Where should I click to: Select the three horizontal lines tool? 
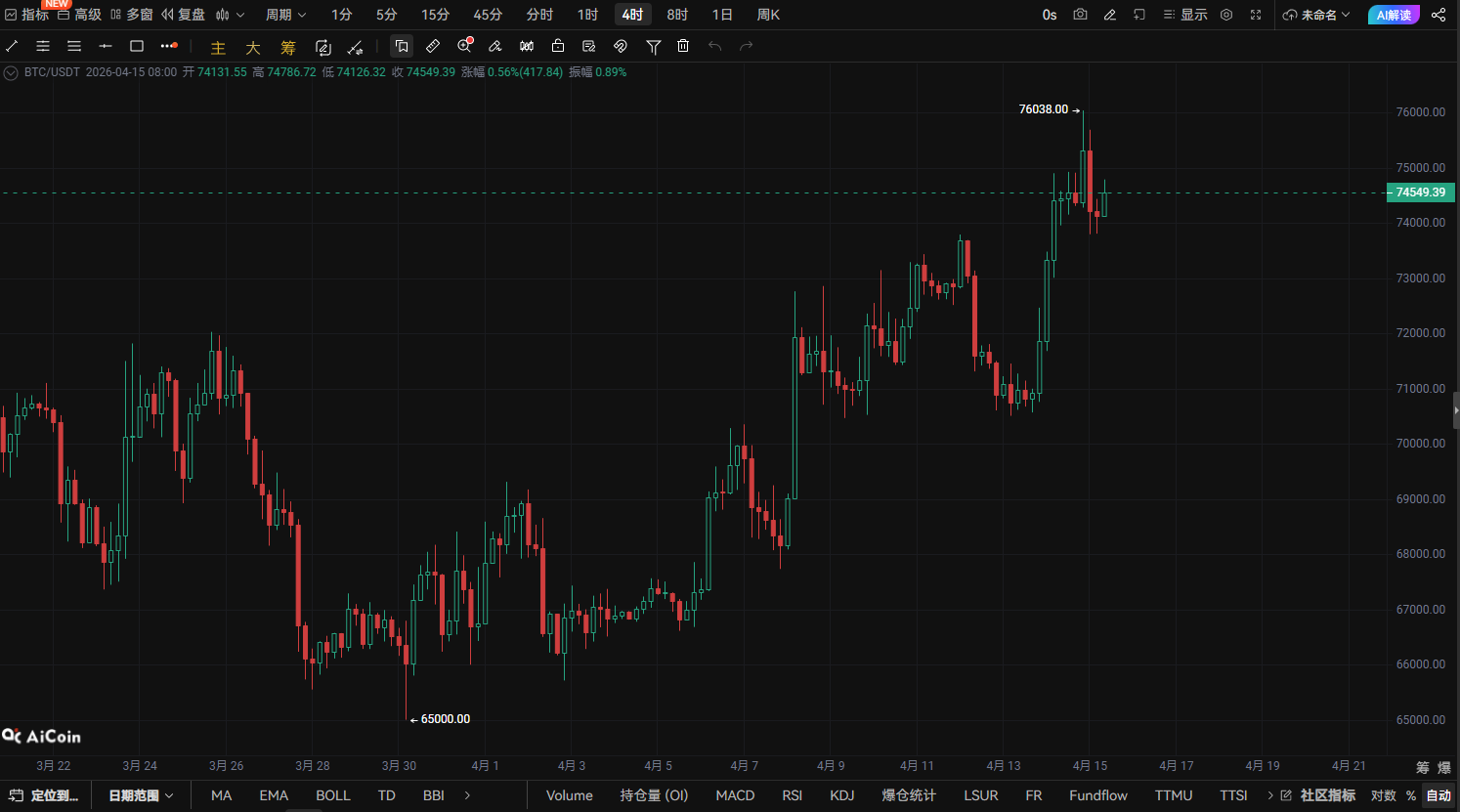(x=74, y=46)
